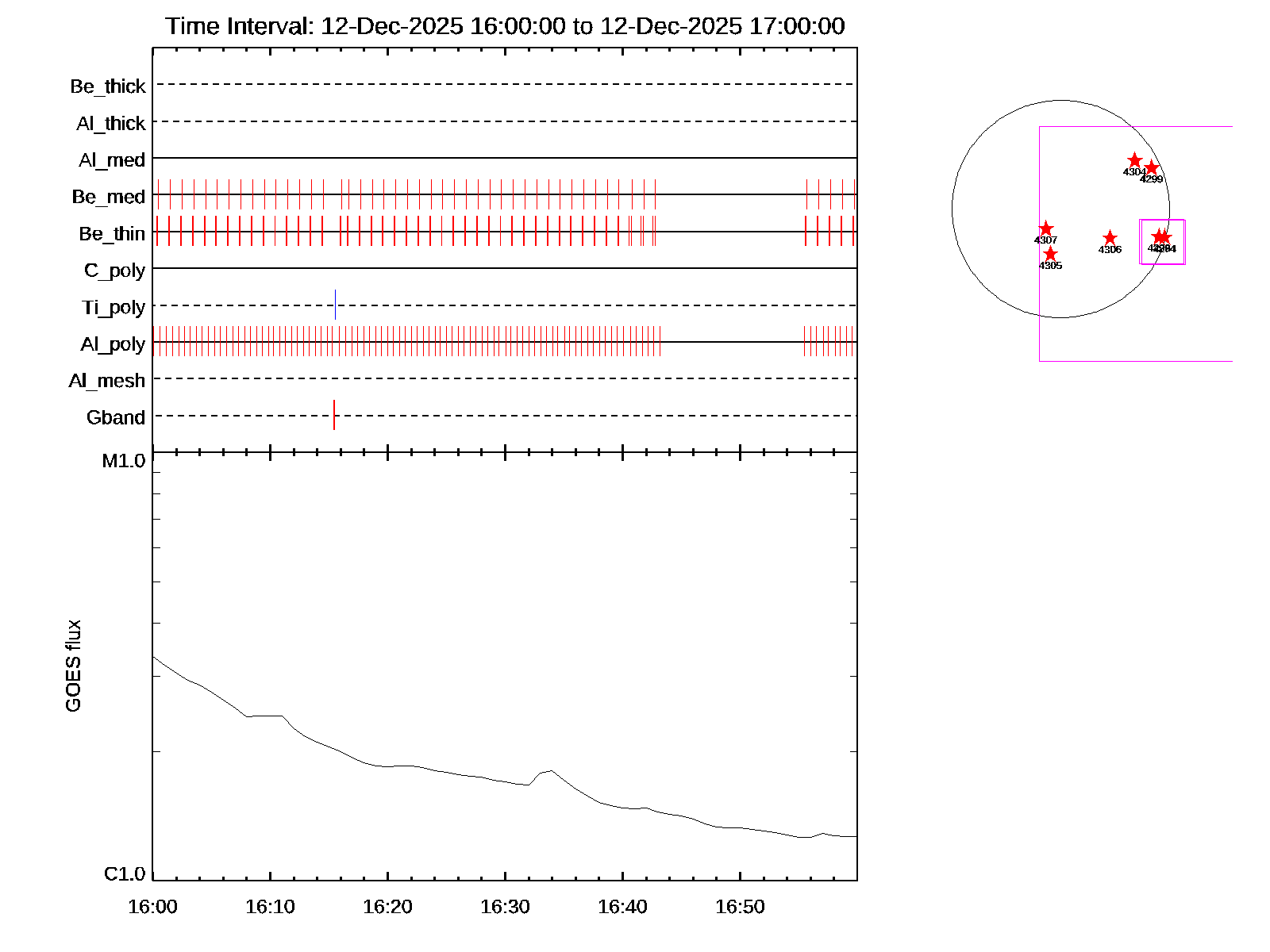Click the red tick mark on Gband row
The image size is (1270, 952).
[334, 415]
